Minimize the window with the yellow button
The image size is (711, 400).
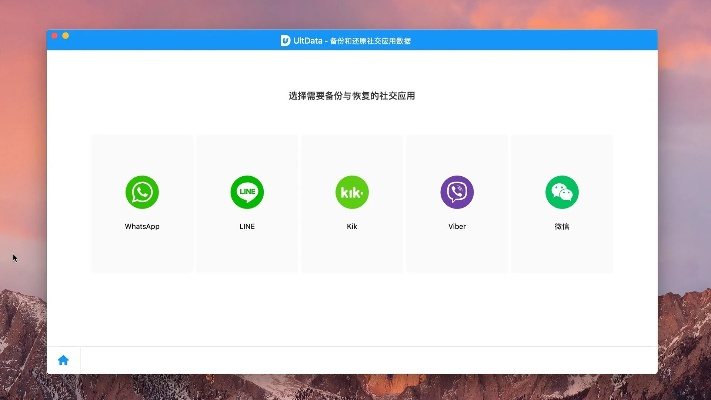tap(66, 36)
